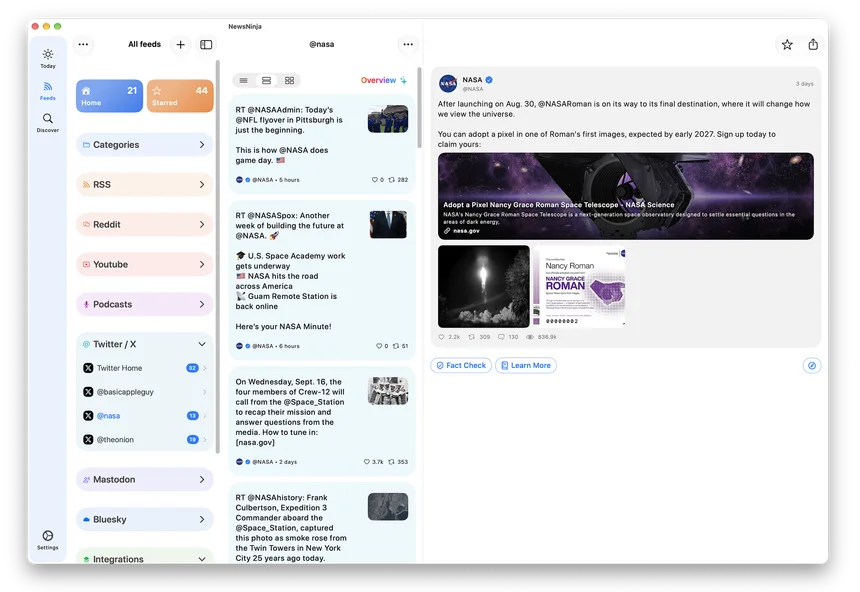This screenshot has height=592, width=860.
Task: Collapse the Twitter / X section
Action: [x=144, y=344]
